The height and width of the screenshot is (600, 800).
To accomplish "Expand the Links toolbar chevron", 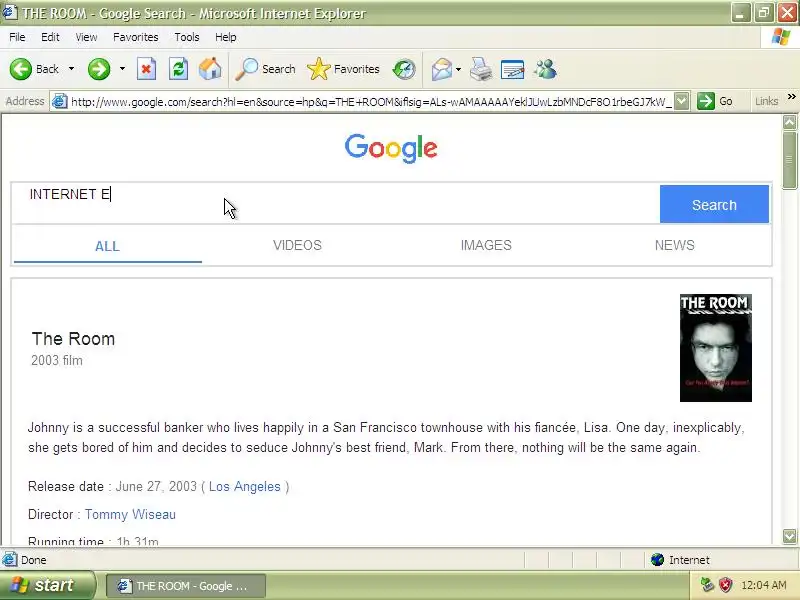I will [x=791, y=96].
